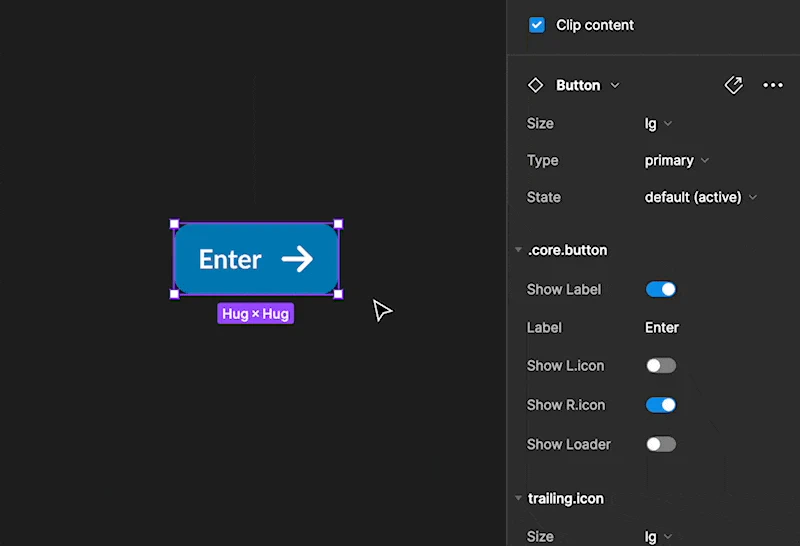Turn off the Show Label toggle

661,289
